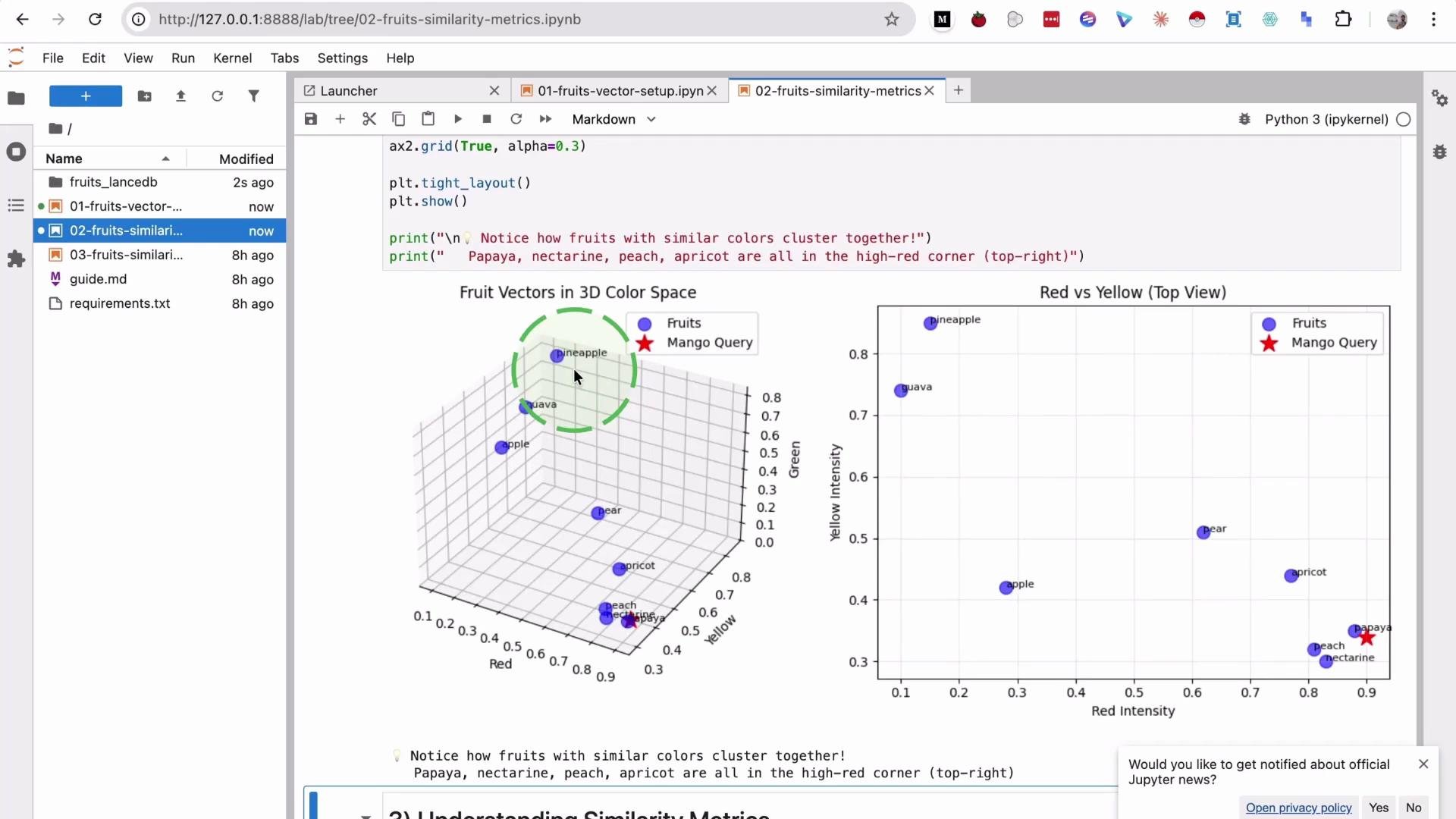Open the Settings menu

click(342, 58)
